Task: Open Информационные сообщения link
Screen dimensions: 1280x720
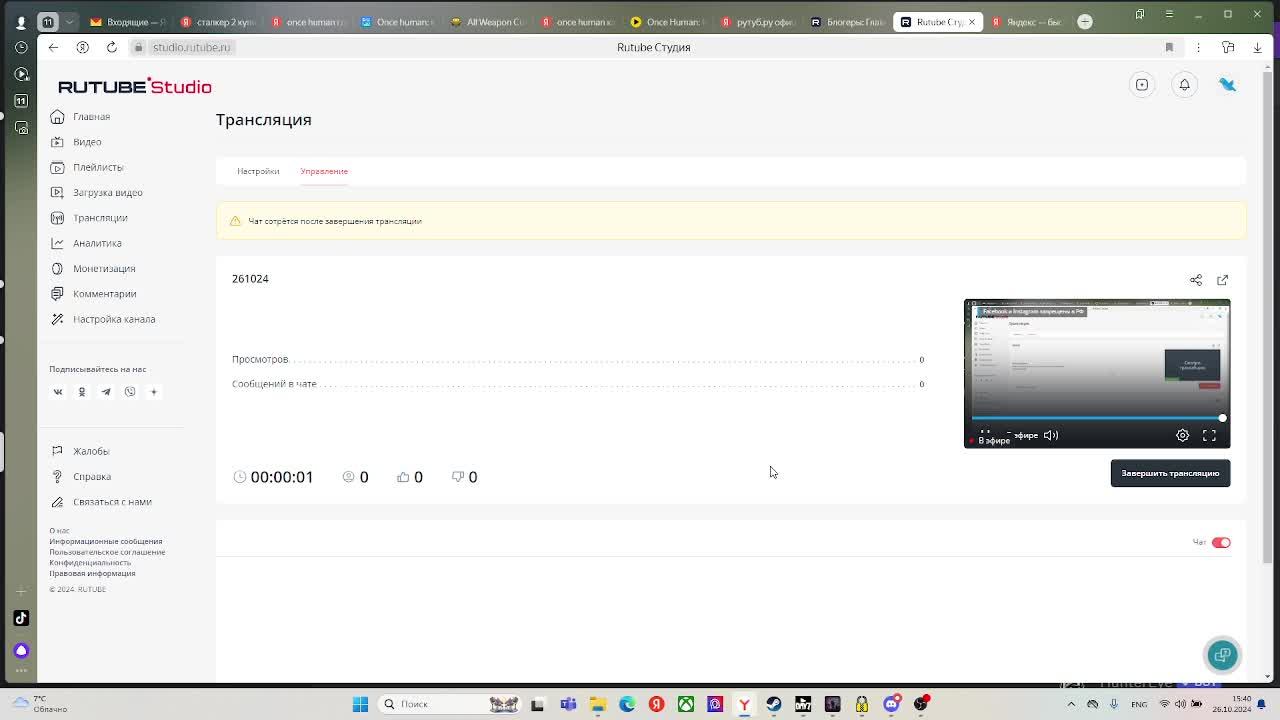Action: point(105,541)
